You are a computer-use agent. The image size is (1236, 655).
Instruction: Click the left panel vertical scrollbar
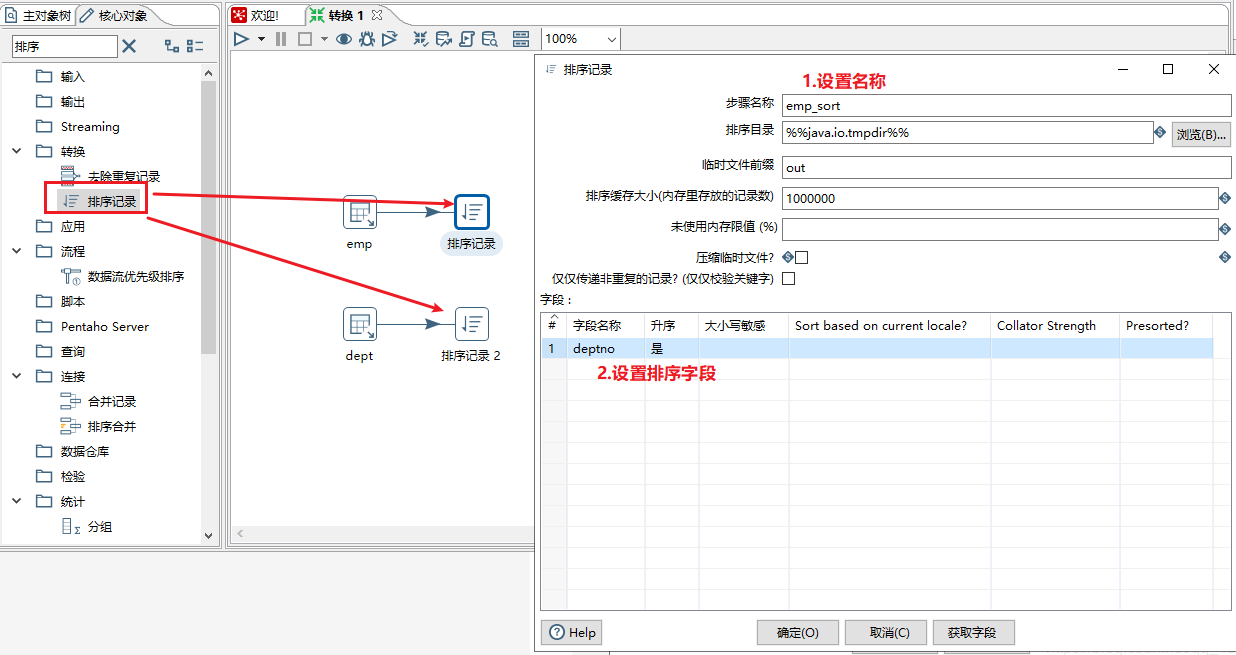pos(209,216)
